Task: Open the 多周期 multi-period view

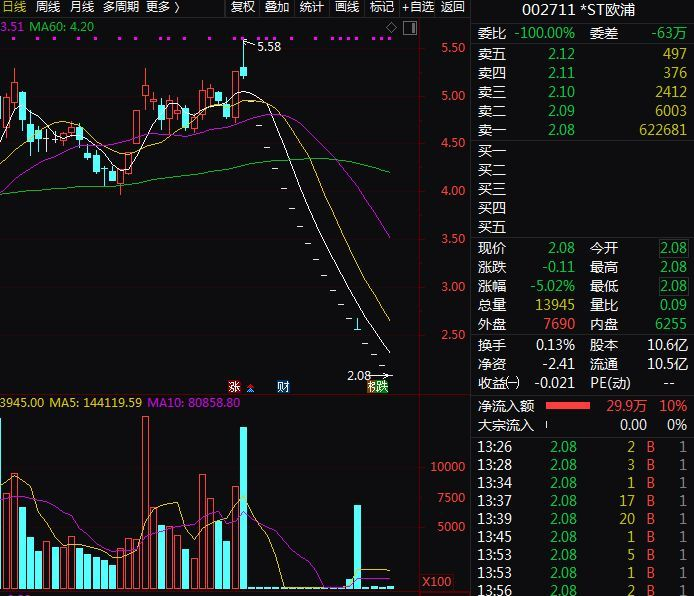Action: click(x=121, y=7)
